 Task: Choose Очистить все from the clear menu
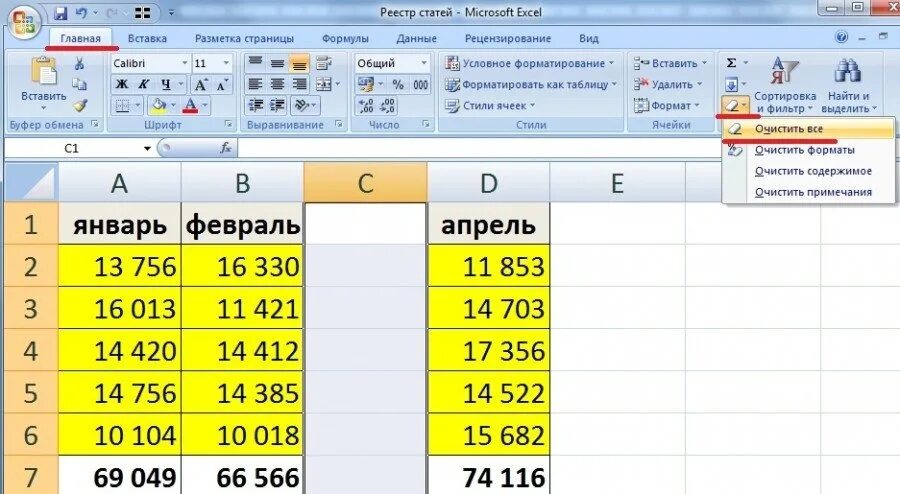pos(808,129)
